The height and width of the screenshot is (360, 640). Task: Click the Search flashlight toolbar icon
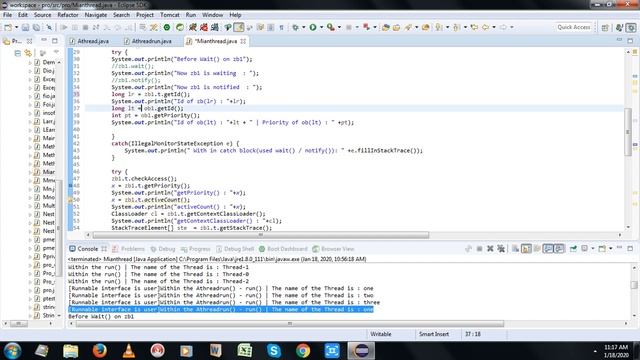pos(408,27)
